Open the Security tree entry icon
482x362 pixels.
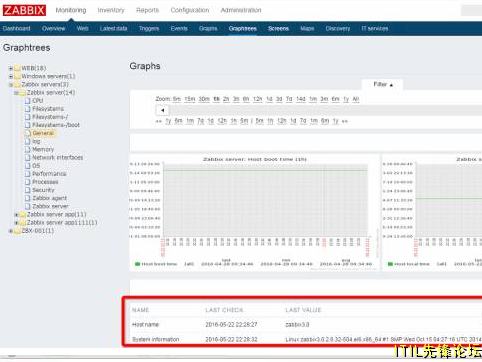pyautogui.click(x=28, y=190)
